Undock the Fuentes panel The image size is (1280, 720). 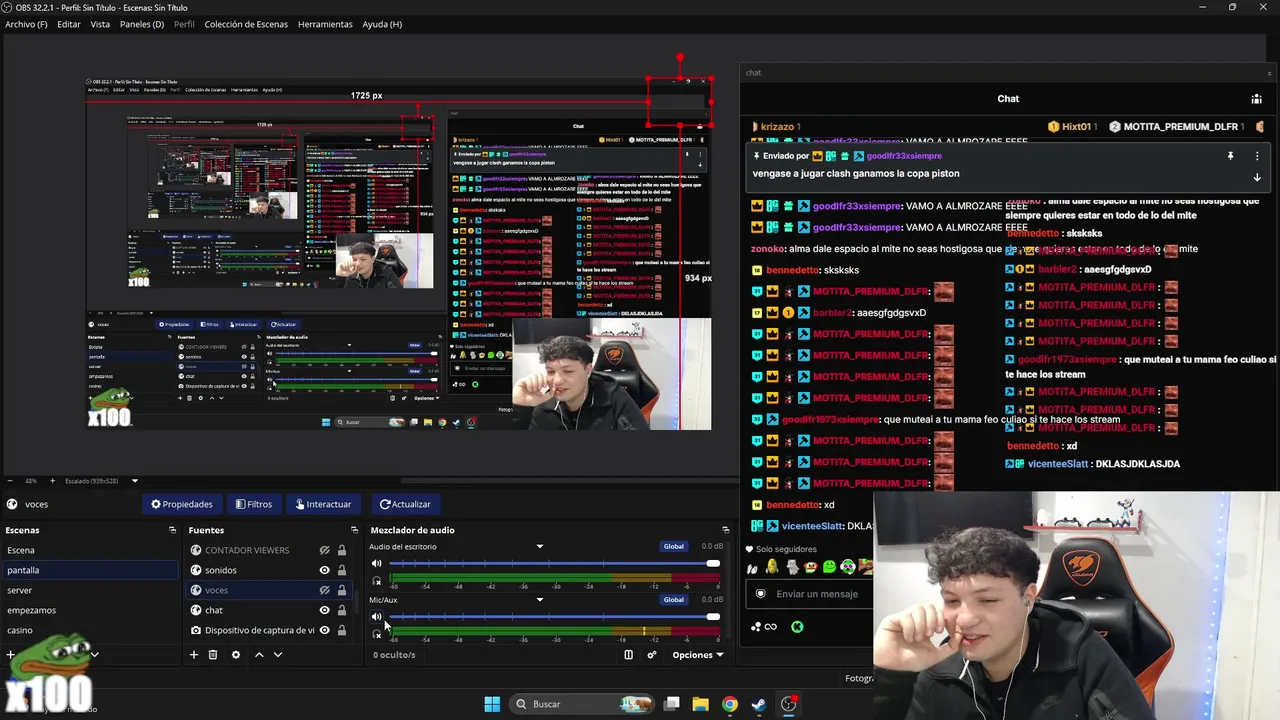[354, 530]
